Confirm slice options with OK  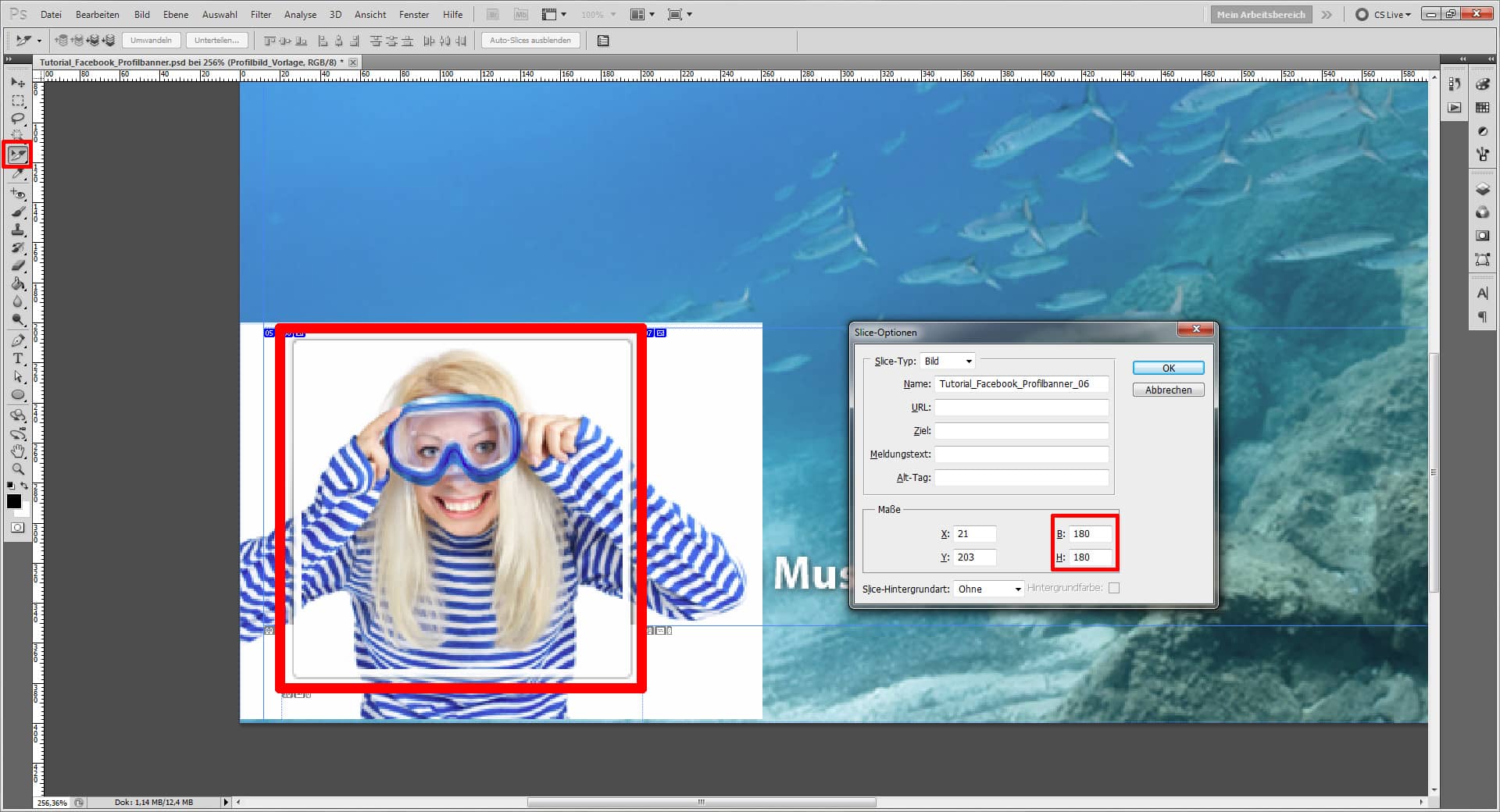click(x=1167, y=368)
